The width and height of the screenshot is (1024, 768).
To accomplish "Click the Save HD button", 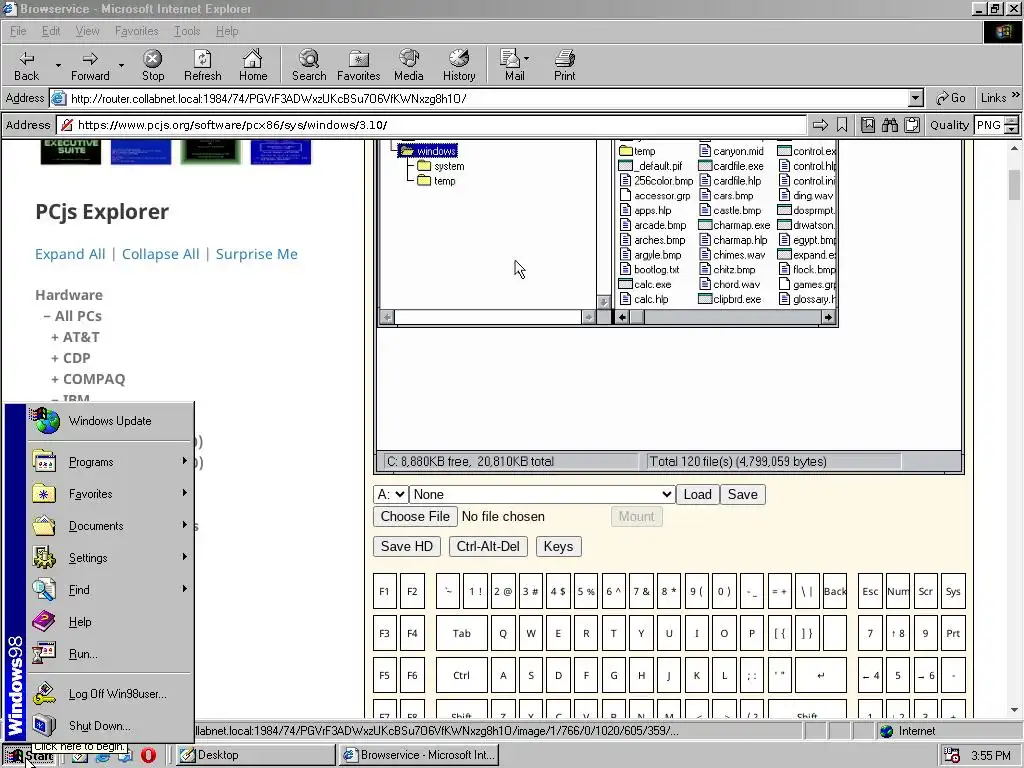I will [406, 547].
